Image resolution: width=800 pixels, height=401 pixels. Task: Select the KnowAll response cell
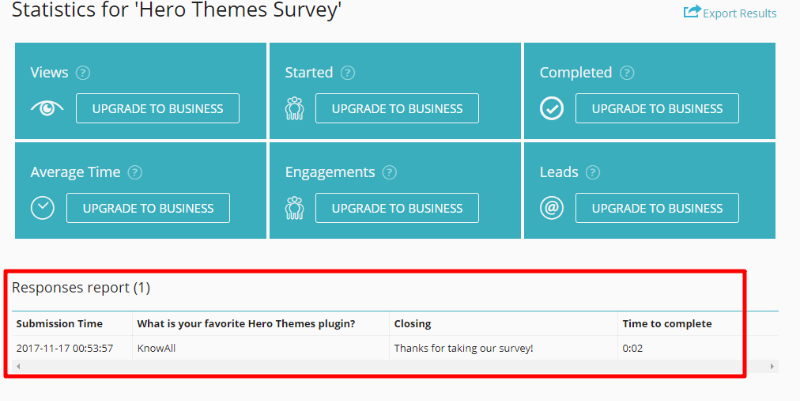(x=158, y=348)
